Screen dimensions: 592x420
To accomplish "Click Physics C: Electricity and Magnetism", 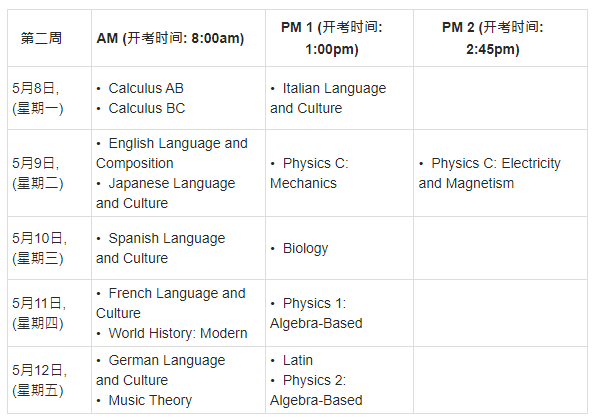I will pyautogui.click(x=489, y=173).
